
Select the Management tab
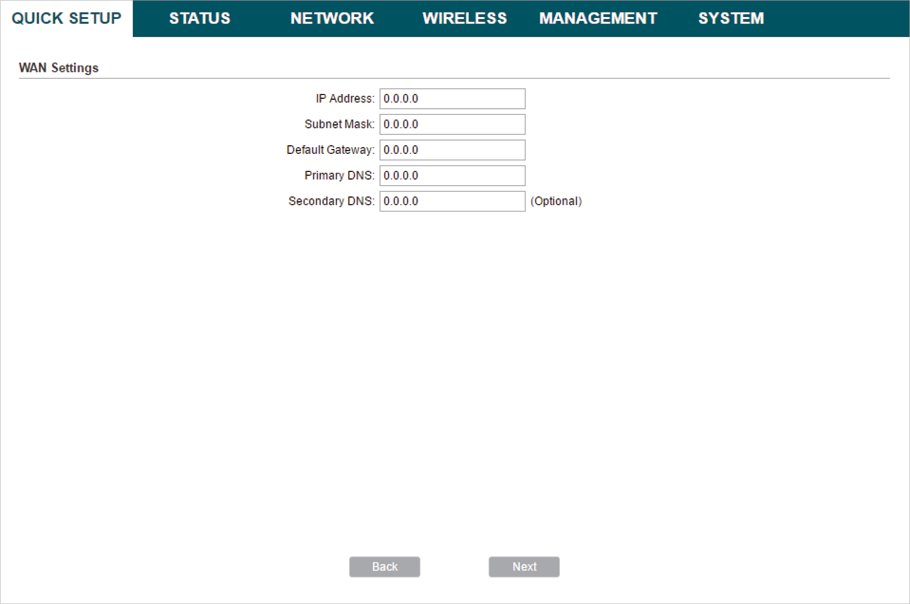coord(598,19)
